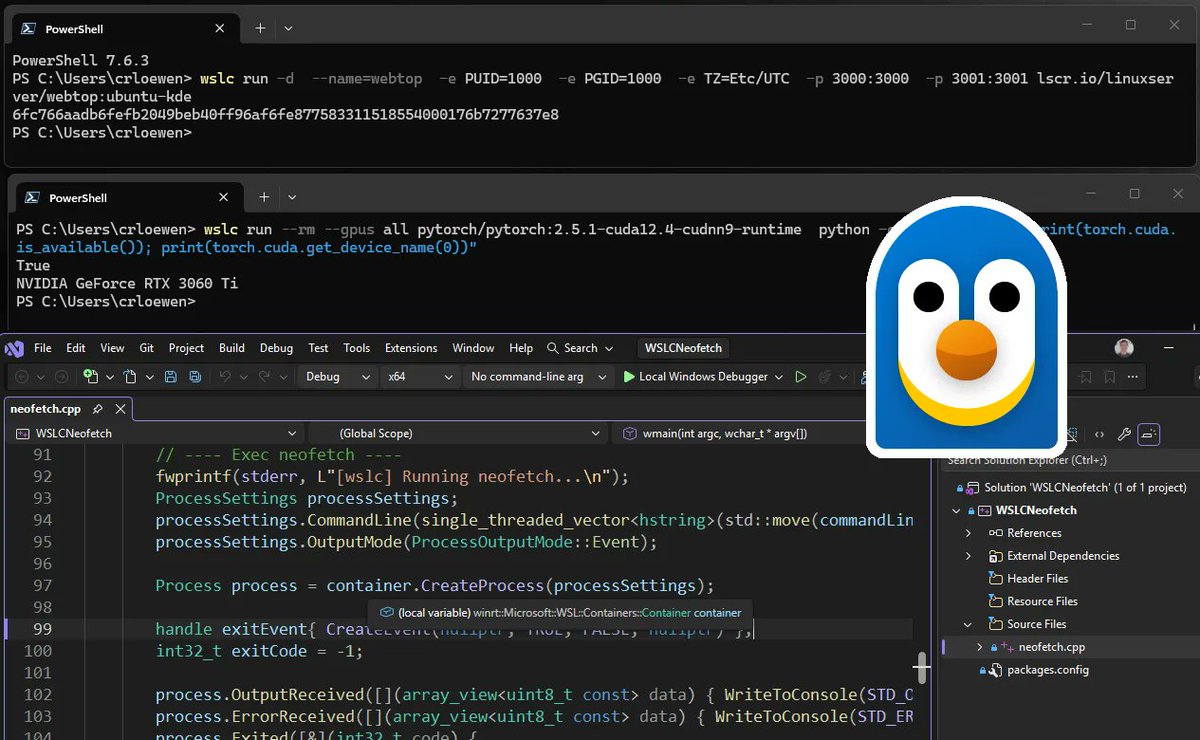Open the Test menu
This screenshot has height=740, width=1200.
[318, 348]
